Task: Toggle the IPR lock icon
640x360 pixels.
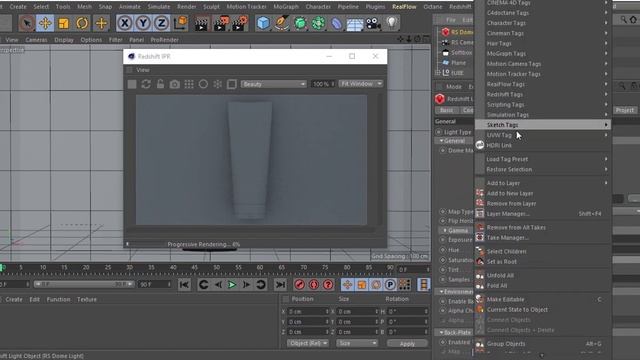Action: 160,84
